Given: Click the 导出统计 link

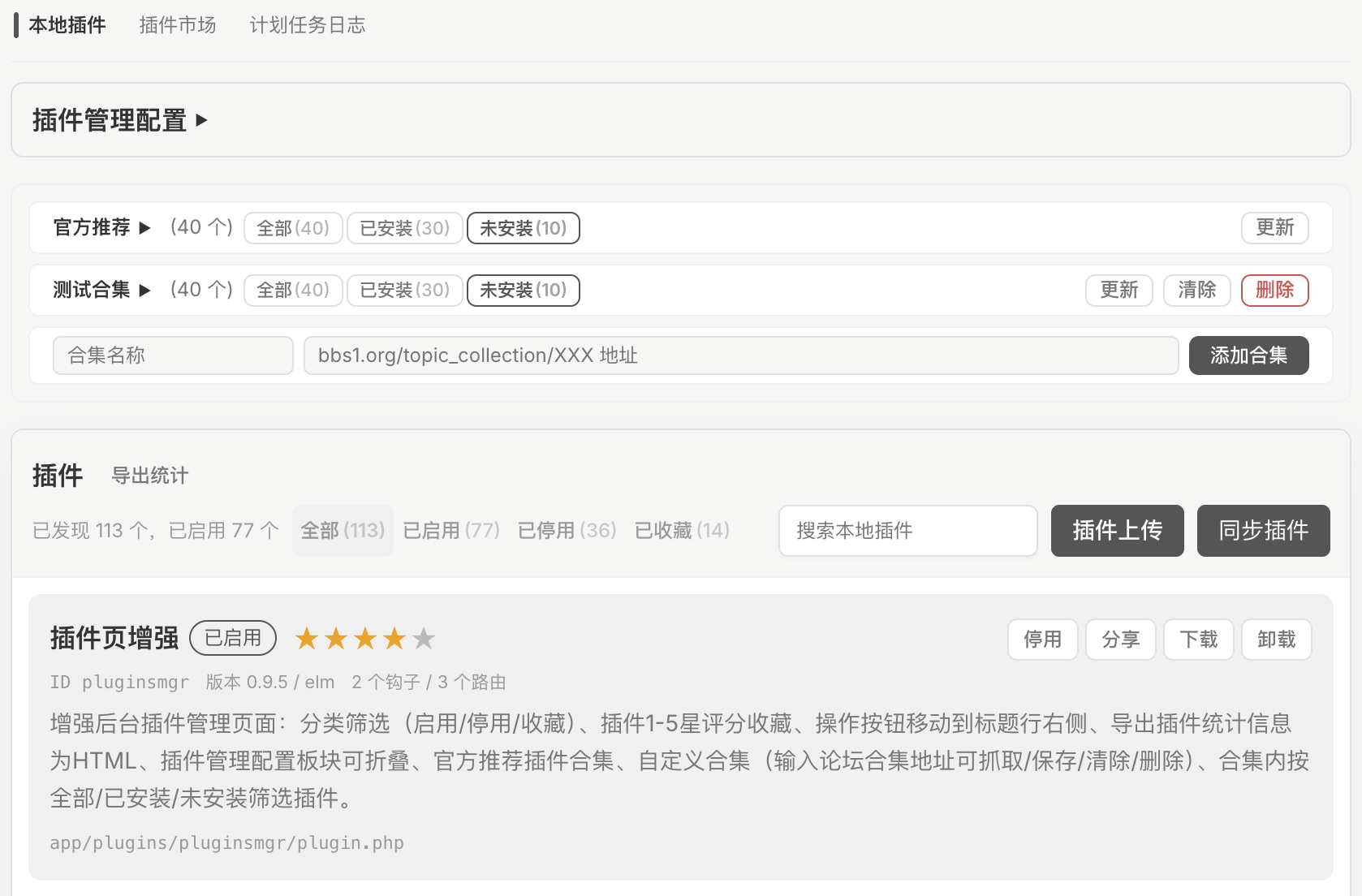Looking at the screenshot, I should [150, 476].
